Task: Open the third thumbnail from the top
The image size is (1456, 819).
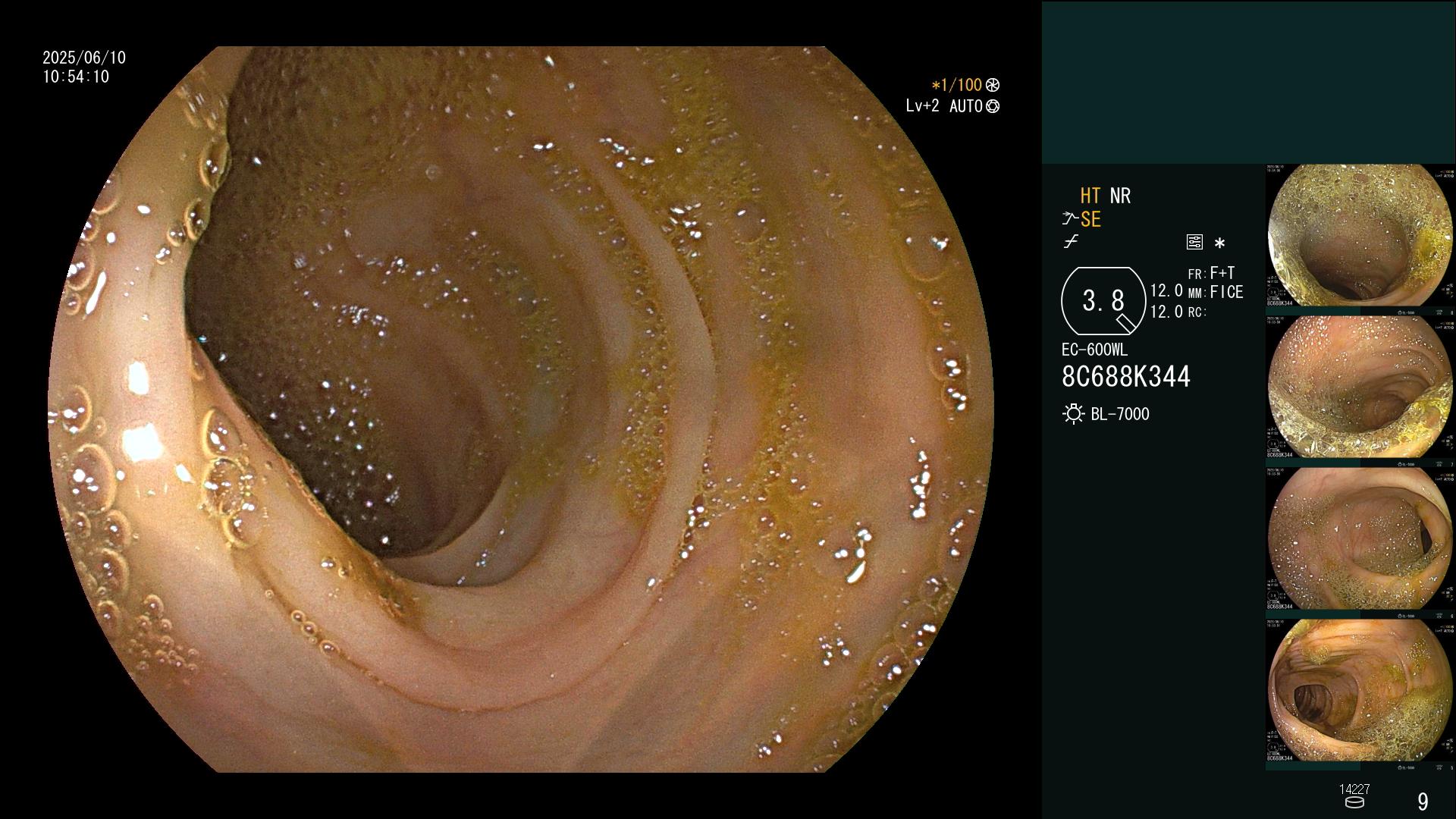Action: tap(1360, 539)
